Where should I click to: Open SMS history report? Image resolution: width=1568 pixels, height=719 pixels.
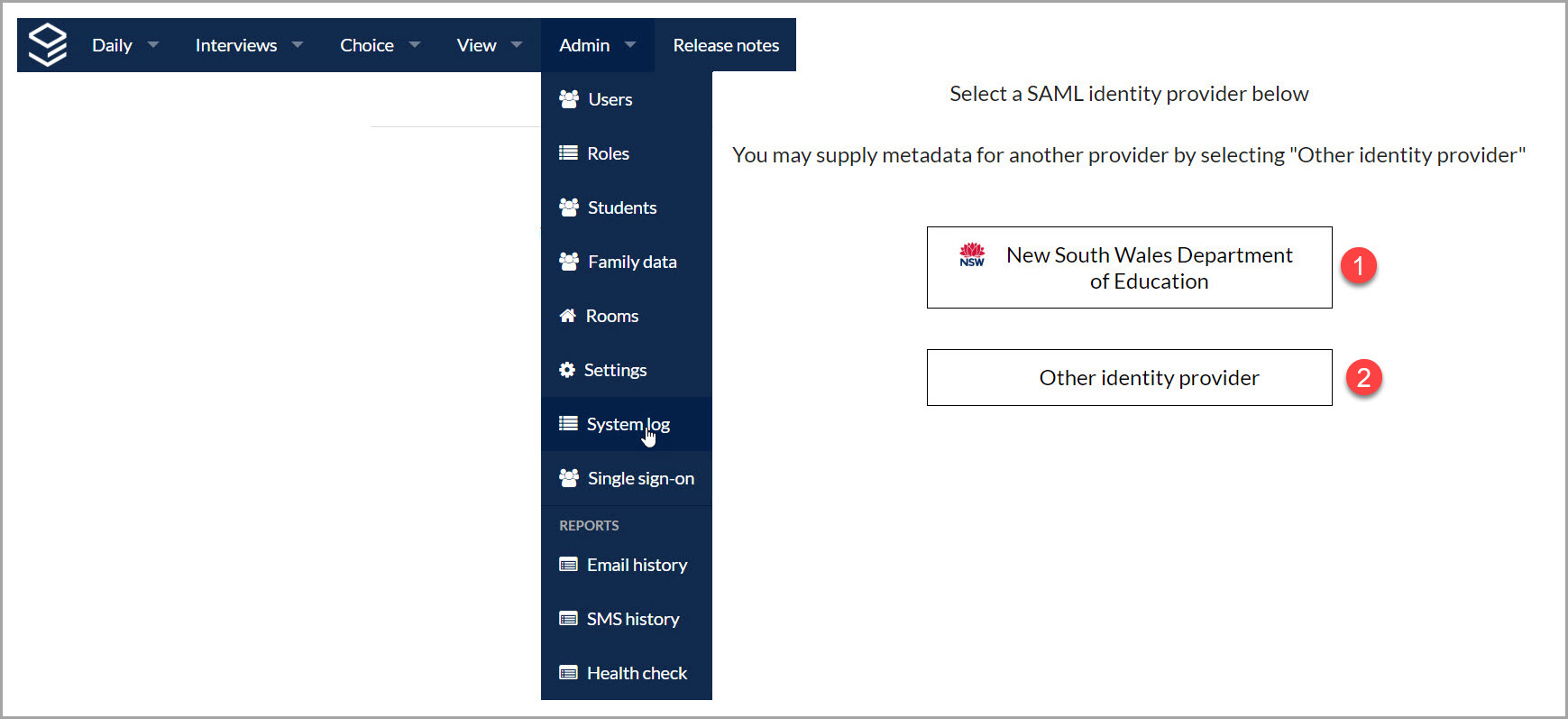pos(632,619)
